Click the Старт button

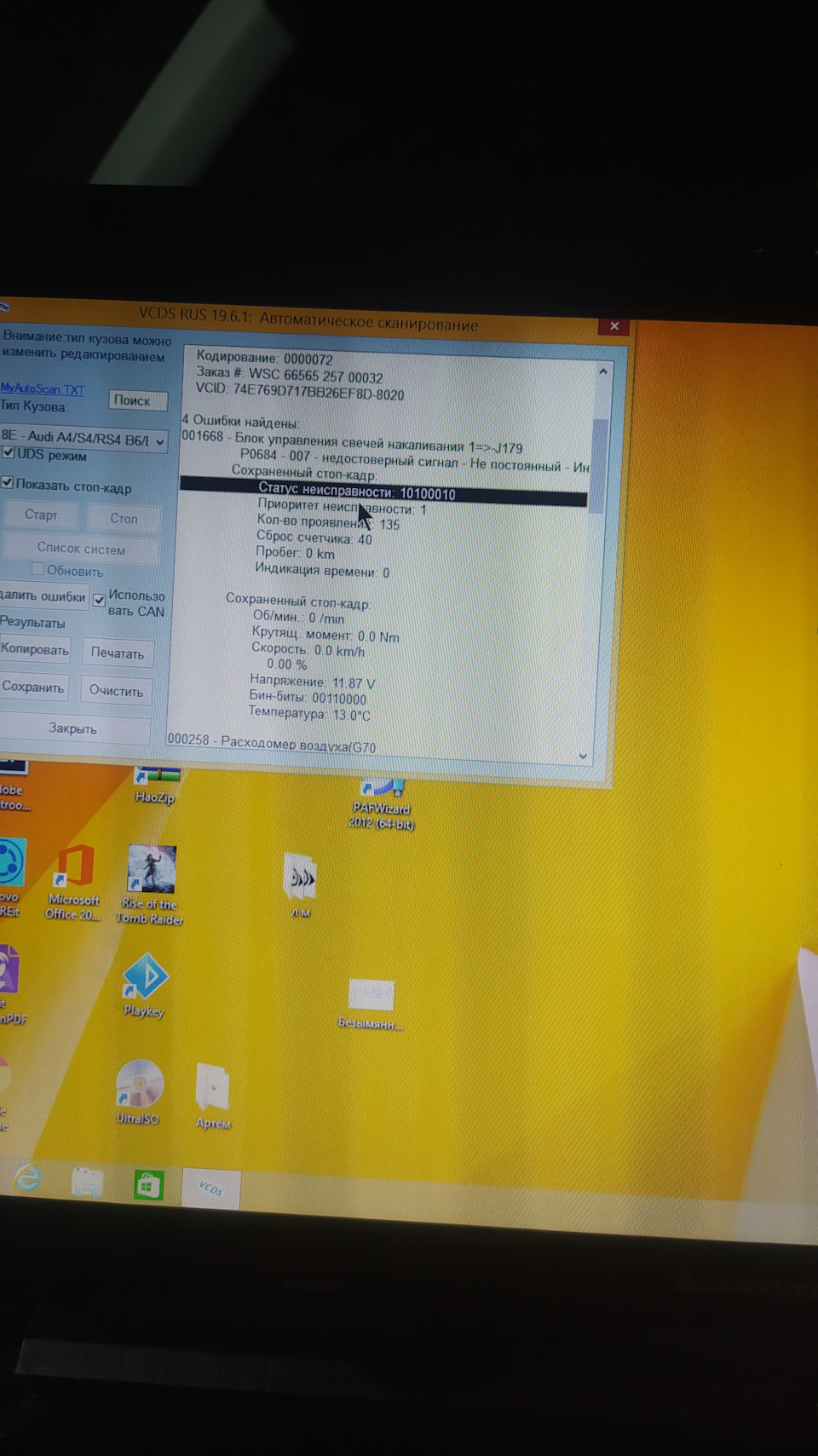coord(40,515)
